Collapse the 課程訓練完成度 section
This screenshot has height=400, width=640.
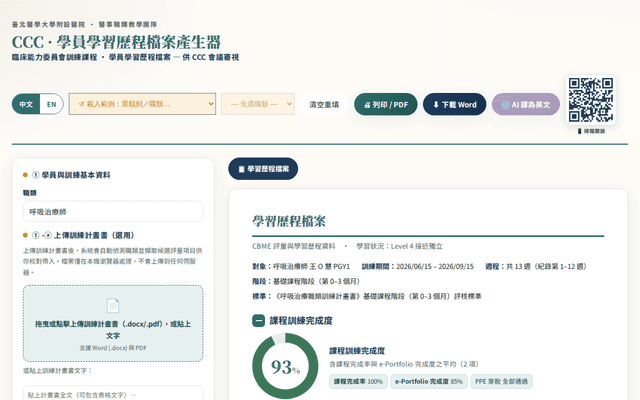[x=258, y=321]
